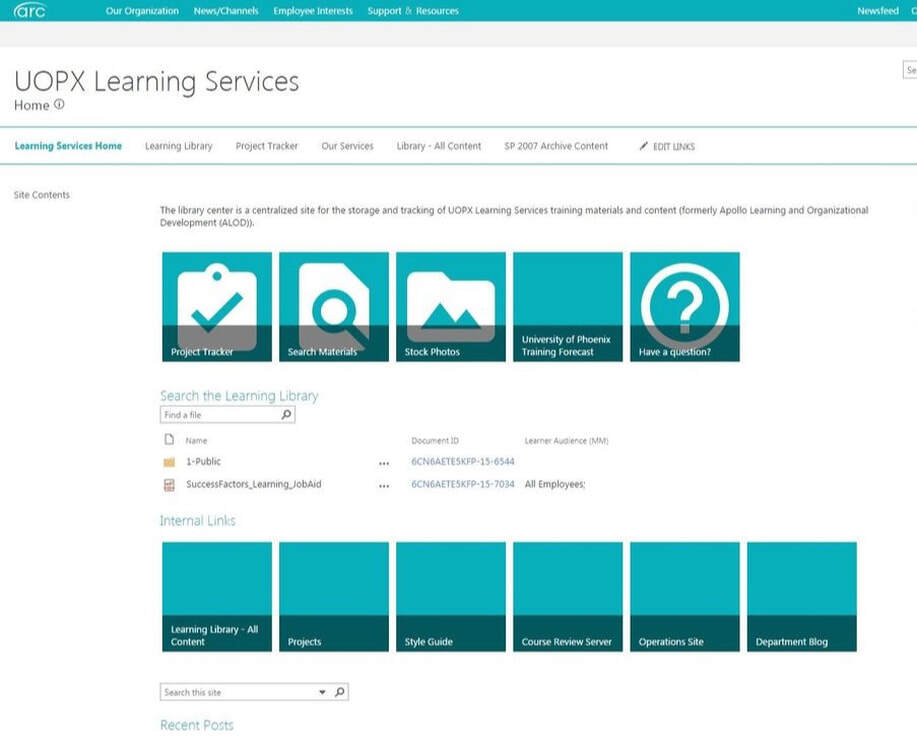The height and width of the screenshot is (752, 917).
Task: Click the Have a question? tile
Action: pos(685,306)
